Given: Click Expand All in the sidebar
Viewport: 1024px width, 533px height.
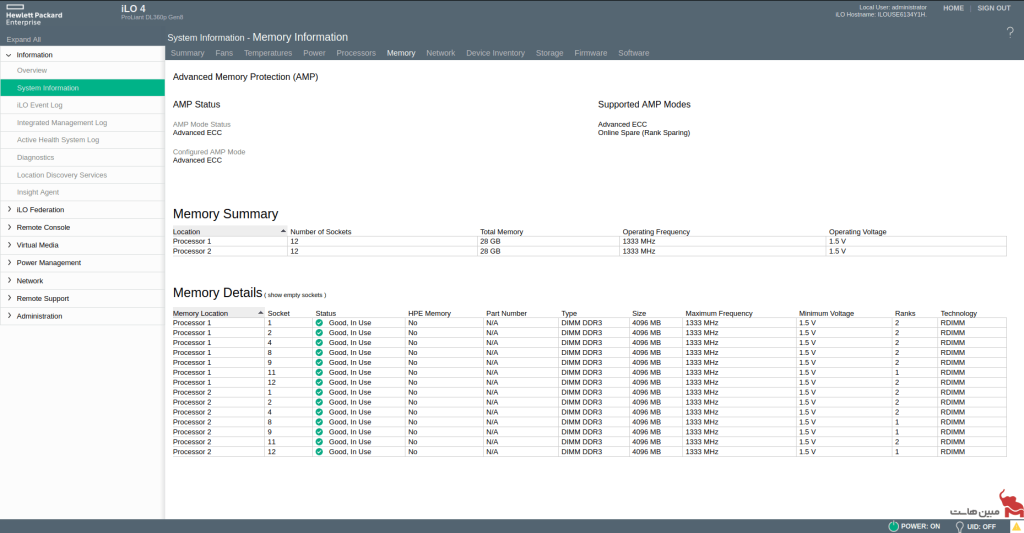Looking at the screenshot, I should [x=24, y=39].
